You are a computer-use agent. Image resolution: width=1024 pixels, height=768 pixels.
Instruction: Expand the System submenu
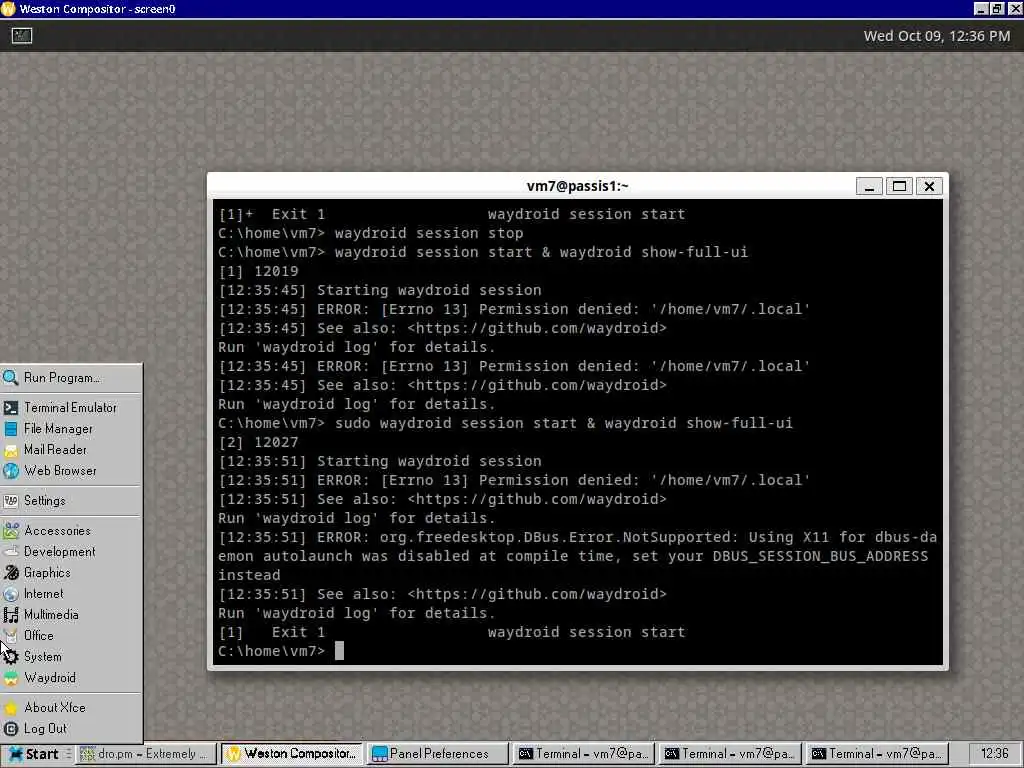pyautogui.click(x=71, y=656)
